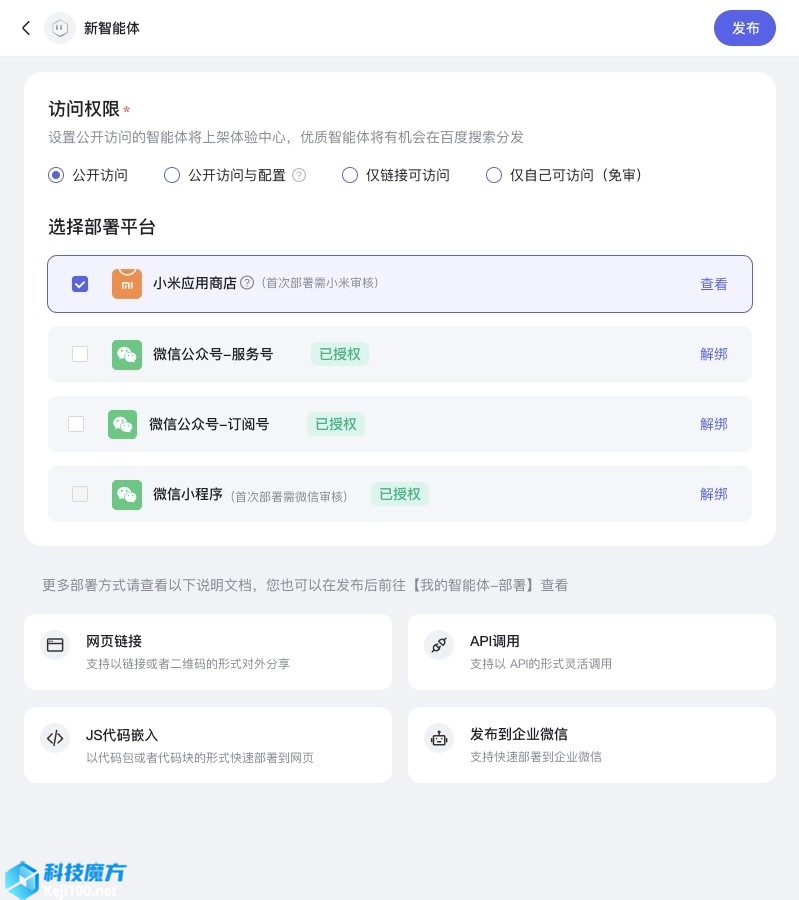
Task: Click the 发布到企业微信 icon
Action: [x=439, y=738]
